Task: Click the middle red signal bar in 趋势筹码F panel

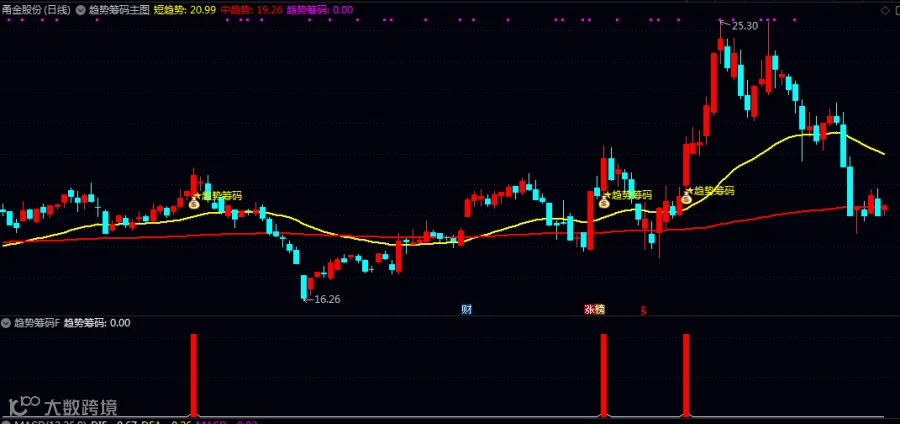Action: point(604,375)
